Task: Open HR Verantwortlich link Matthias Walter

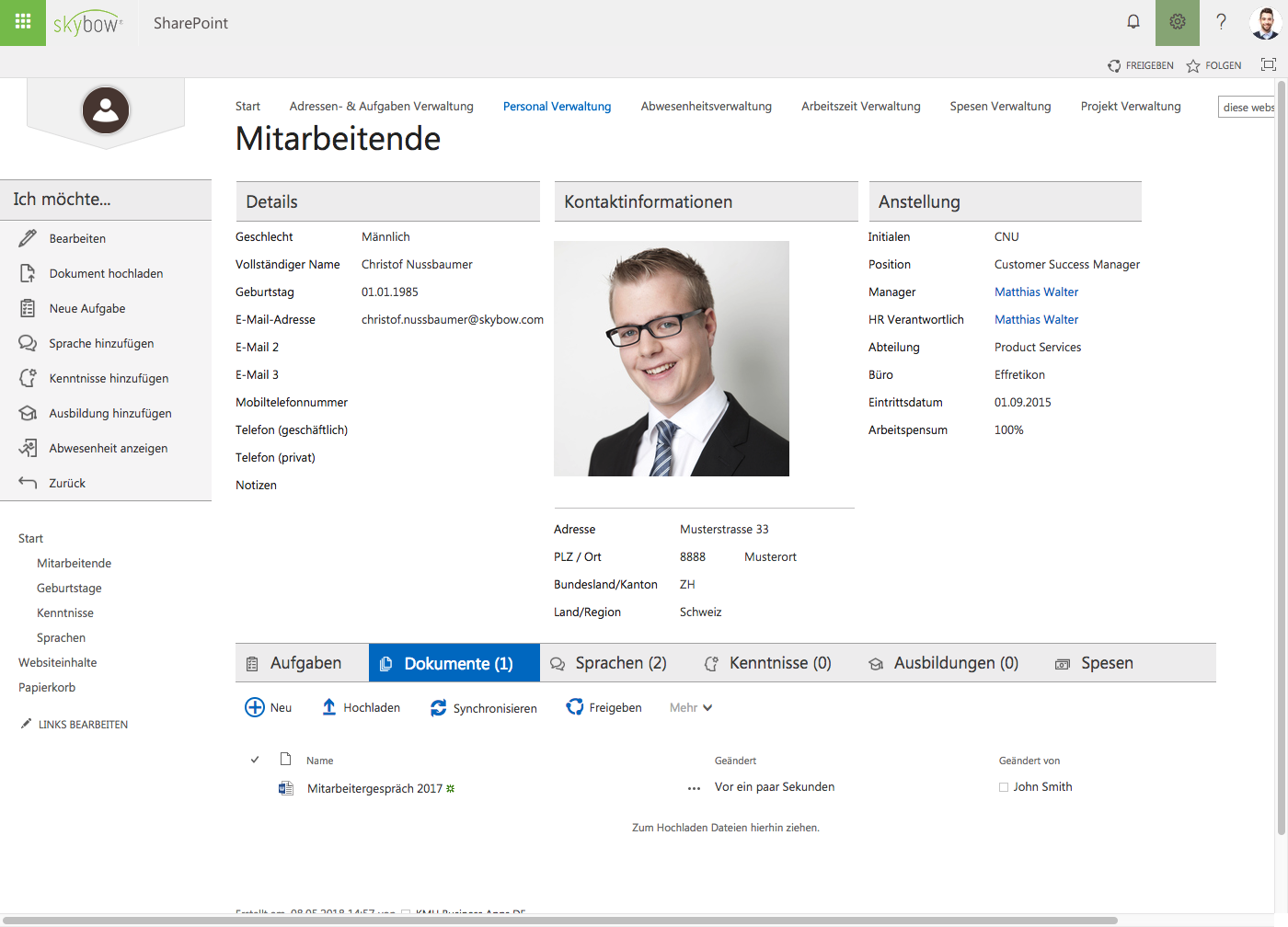Action: point(1036,319)
